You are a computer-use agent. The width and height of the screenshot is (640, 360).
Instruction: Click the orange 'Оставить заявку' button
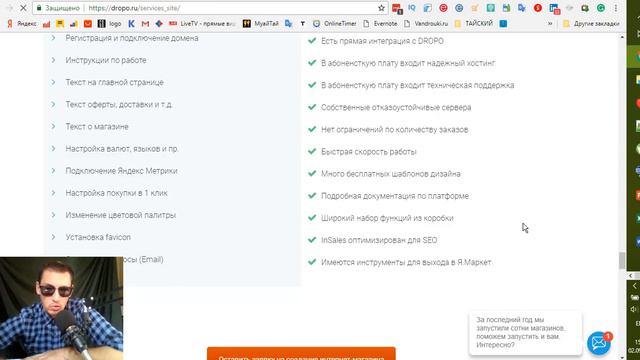pos(301,353)
